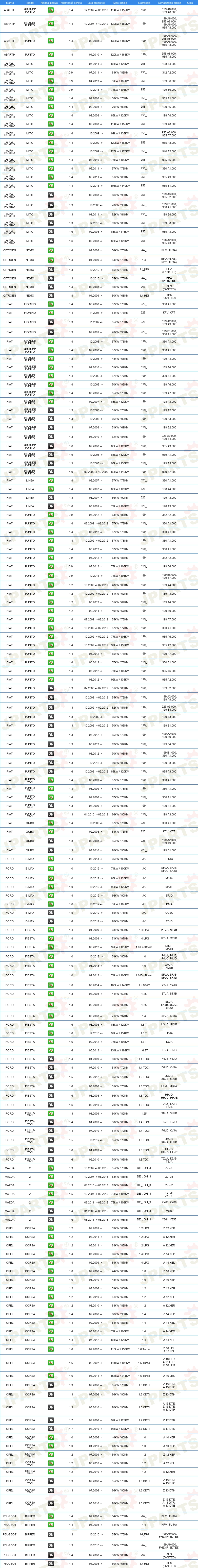Image resolution: width=198 pixels, height=1568 pixels.
Task: Click engine code 'RTJC' in Ford B-Max row
Action: click(x=169, y=859)
